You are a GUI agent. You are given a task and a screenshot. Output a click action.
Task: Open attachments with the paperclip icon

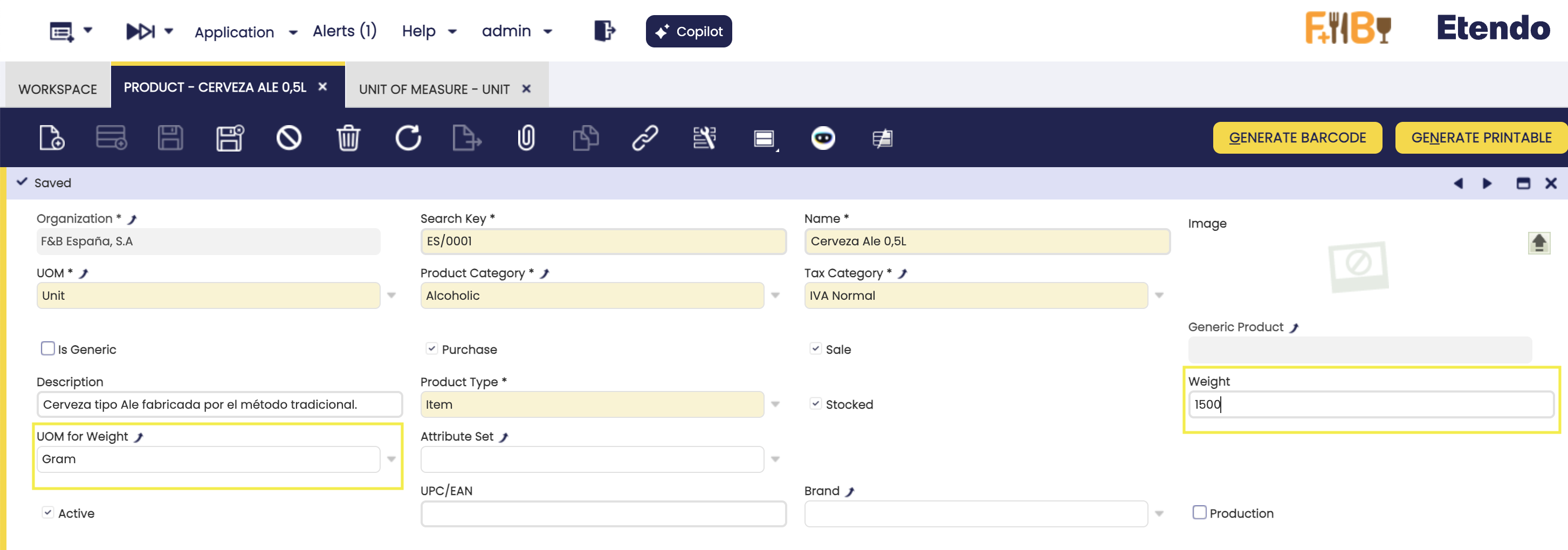click(526, 137)
